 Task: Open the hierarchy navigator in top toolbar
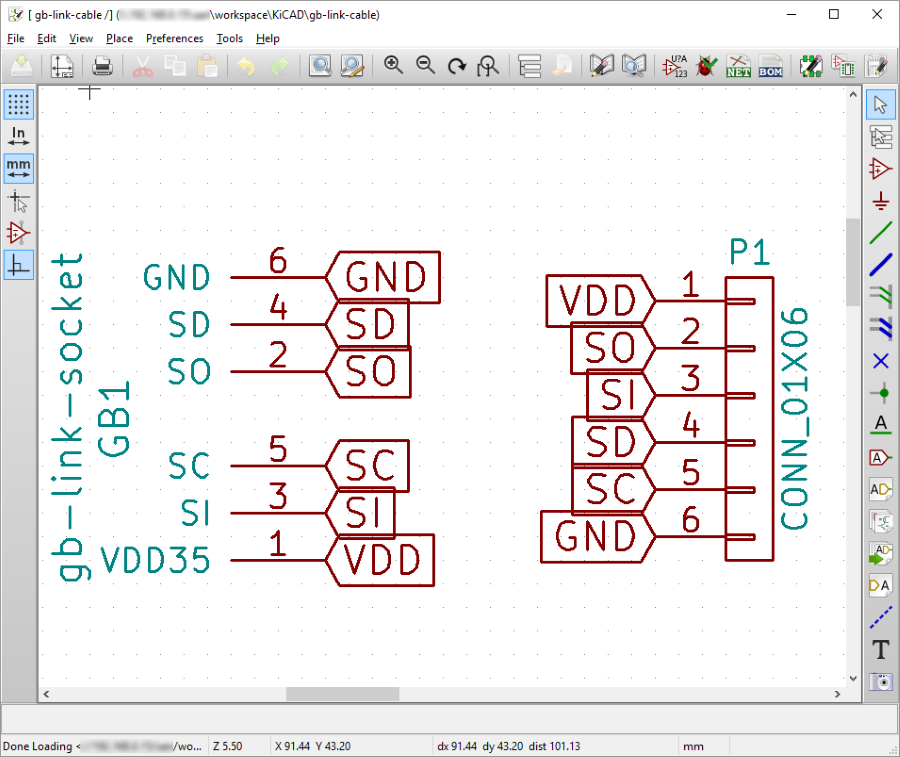[x=529, y=66]
